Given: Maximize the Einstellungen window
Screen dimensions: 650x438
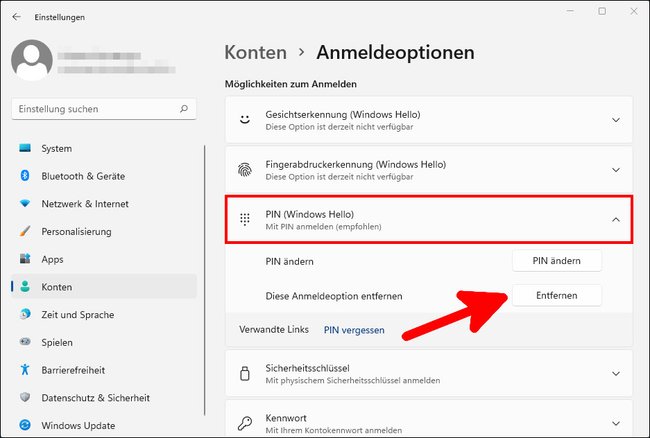Looking at the screenshot, I should coord(602,11).
